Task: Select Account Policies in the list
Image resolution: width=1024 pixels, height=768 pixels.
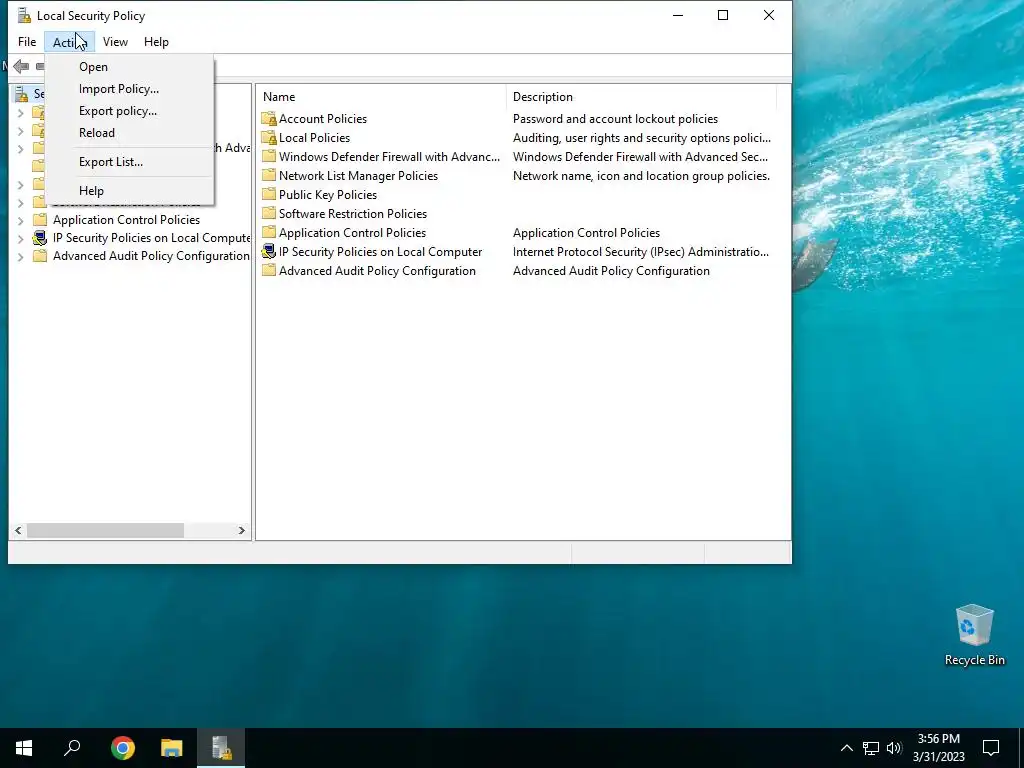Action: [323, 119]
